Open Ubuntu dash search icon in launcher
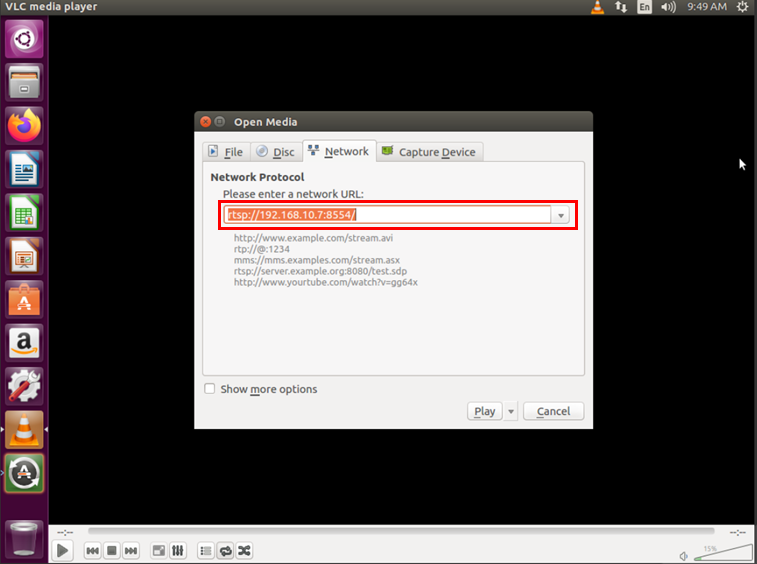The width and height of the screenshot is (757, 564). coord(24,39)
